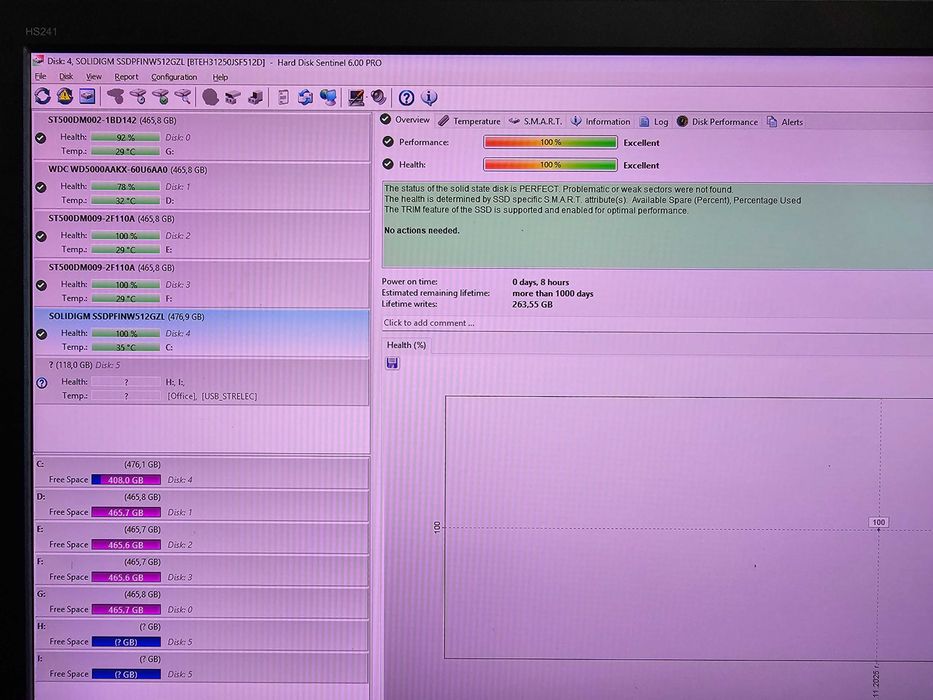Click the H: free space (? GB) bar
Screen dimensions: 933x700
click(126, 642)
